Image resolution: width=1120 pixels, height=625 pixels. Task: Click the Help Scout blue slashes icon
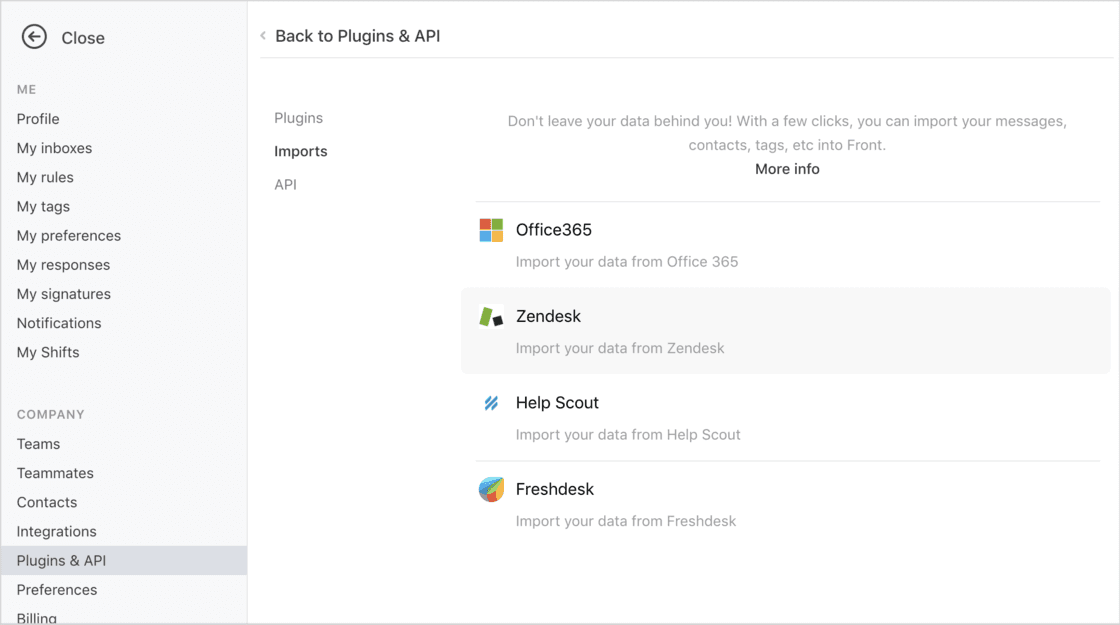(491, 403)
